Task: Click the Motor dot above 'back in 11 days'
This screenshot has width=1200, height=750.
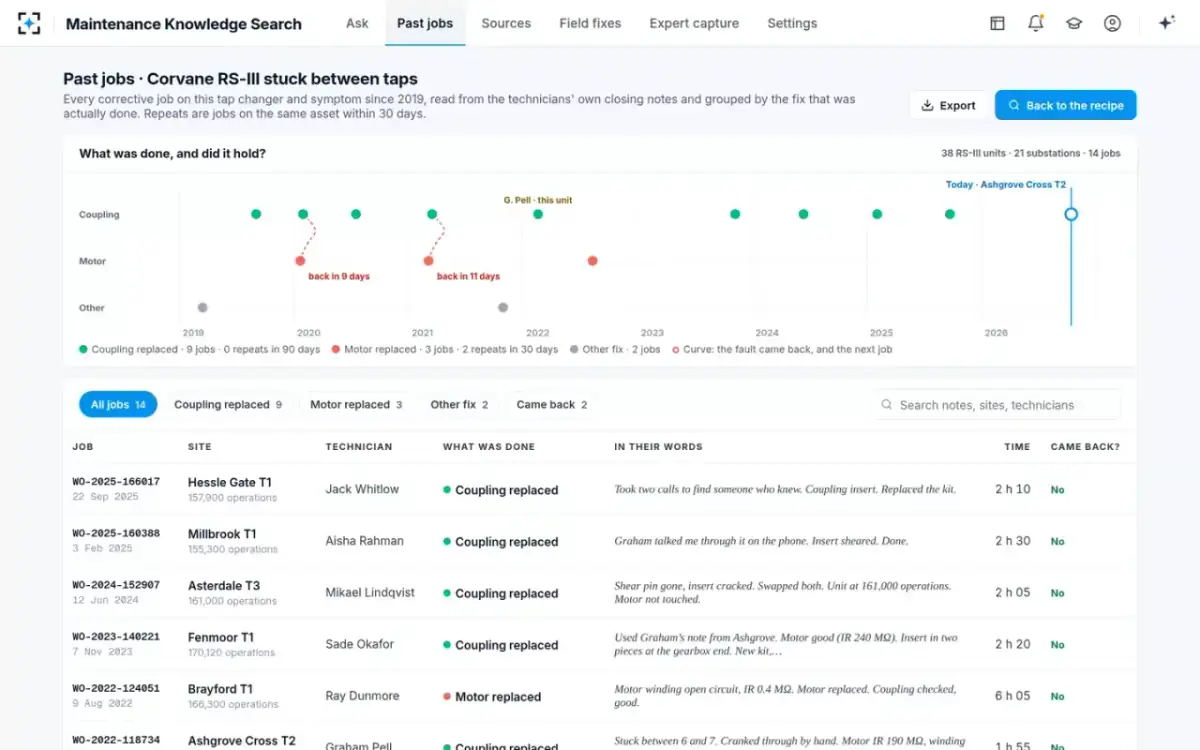Action: [x=429, y=261]
